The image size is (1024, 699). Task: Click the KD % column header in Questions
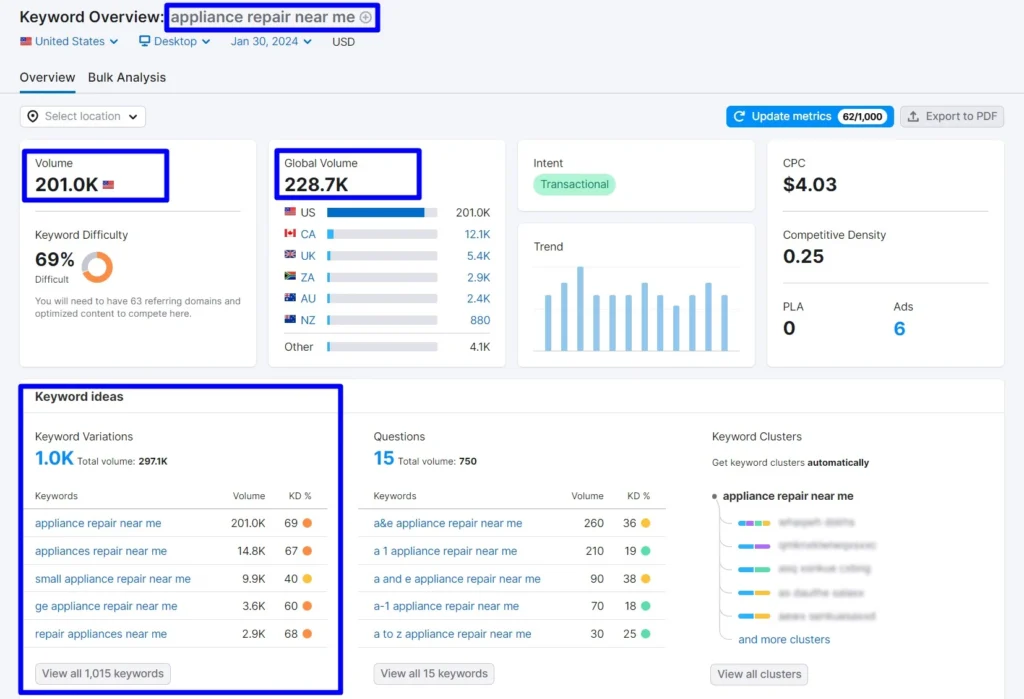638,496
